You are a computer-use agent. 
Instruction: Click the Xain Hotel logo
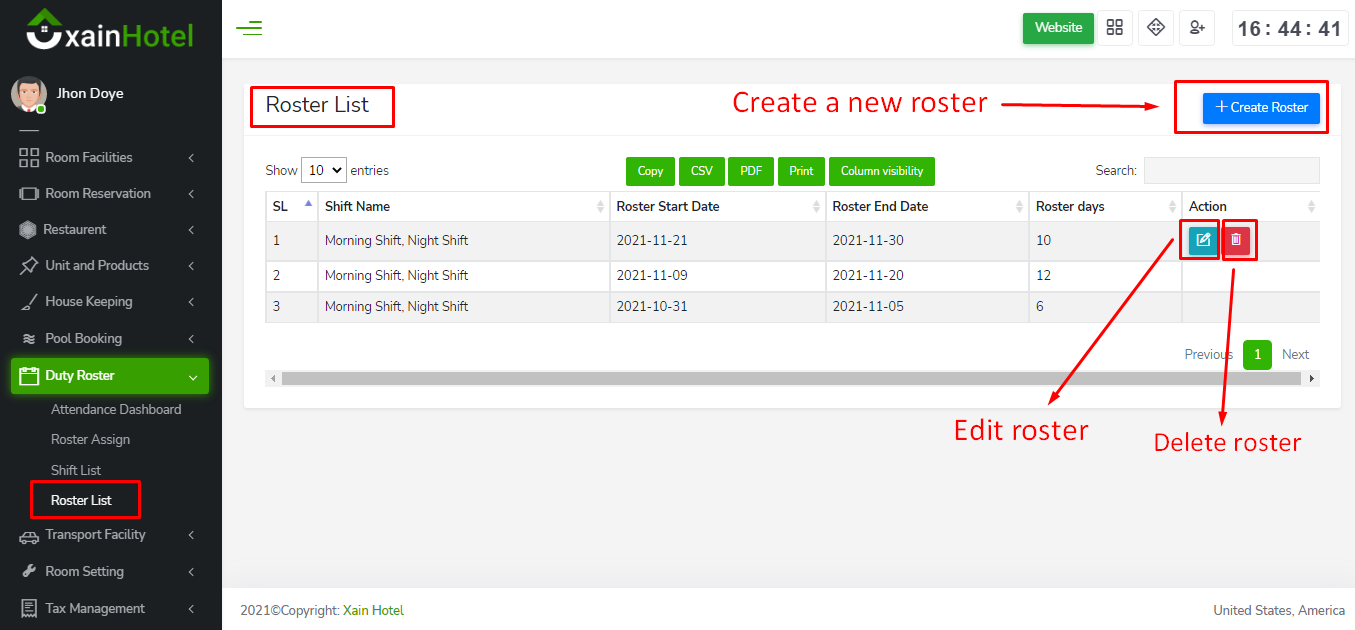coord(110,32)
